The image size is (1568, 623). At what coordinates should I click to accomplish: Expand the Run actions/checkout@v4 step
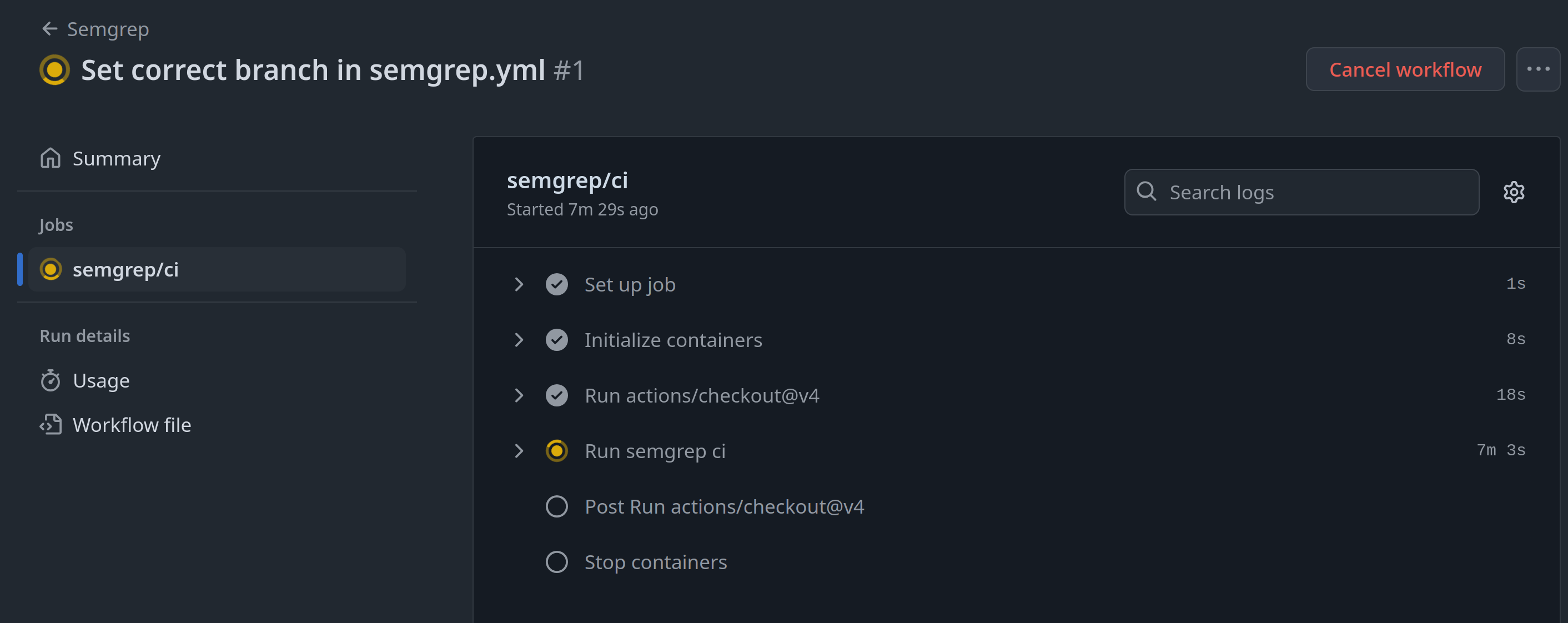pos(520,394)
